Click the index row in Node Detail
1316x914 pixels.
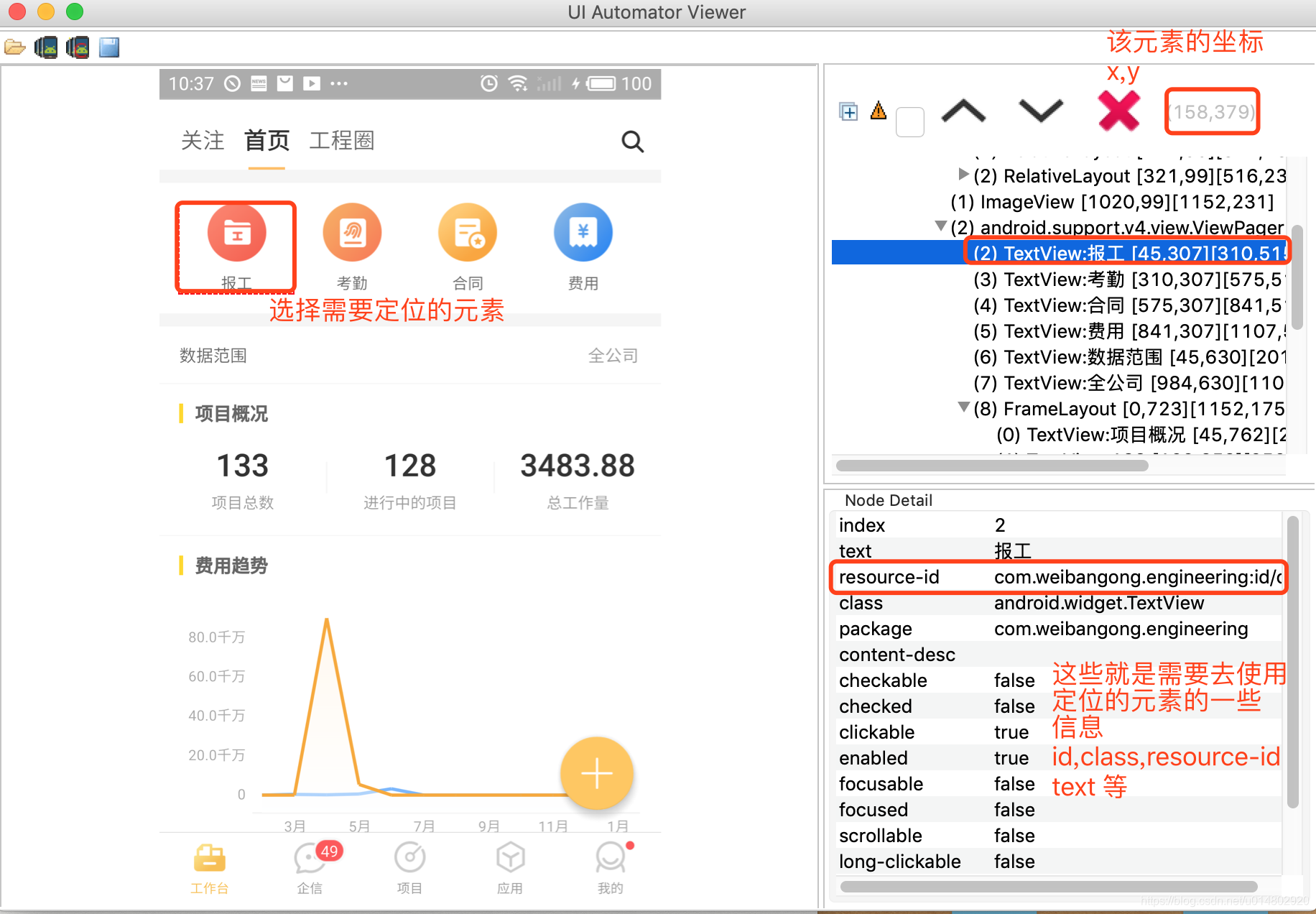[1059, 525]
